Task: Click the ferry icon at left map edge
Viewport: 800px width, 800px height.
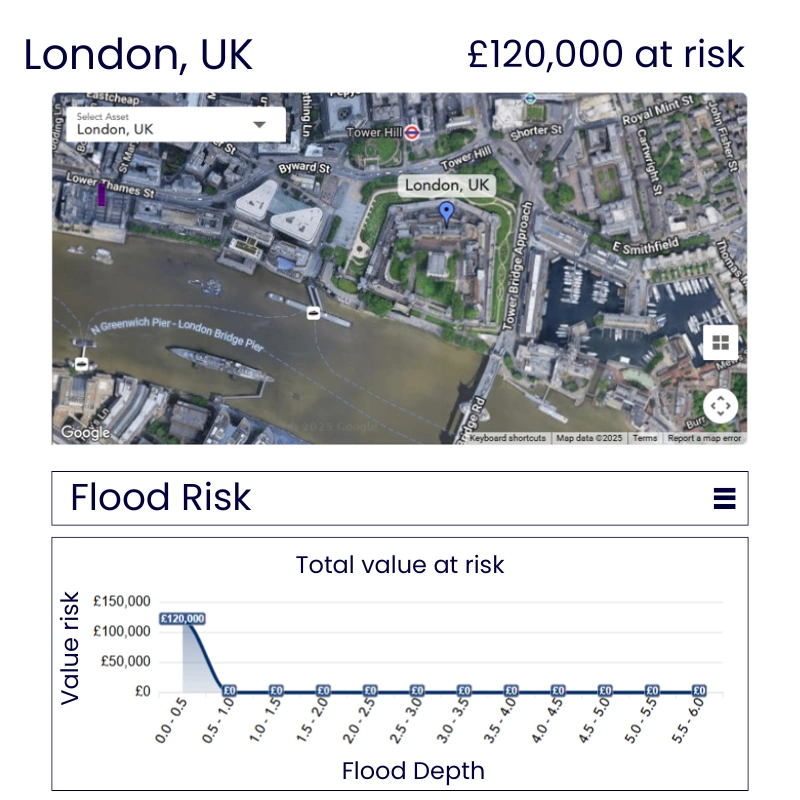Action: 81,364
